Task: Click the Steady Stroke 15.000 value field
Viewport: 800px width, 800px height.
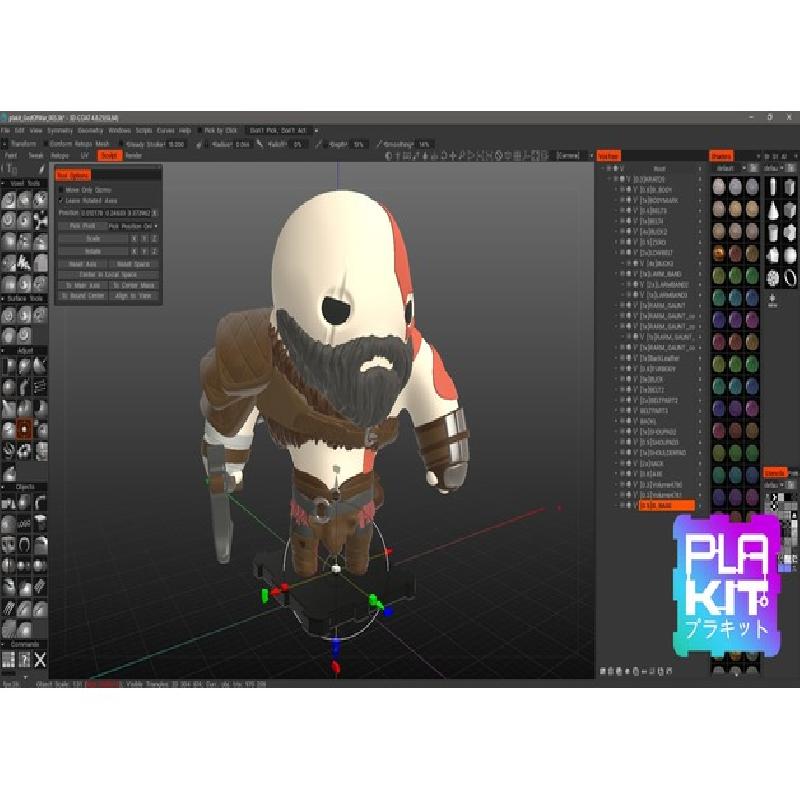Action: pos(177,144)
